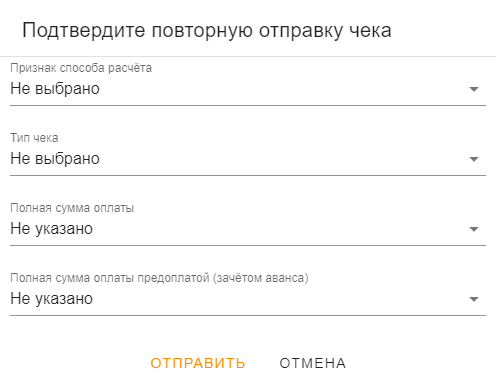
Task: Click the arrow icon for Тип чека
Action: point(474,159)
